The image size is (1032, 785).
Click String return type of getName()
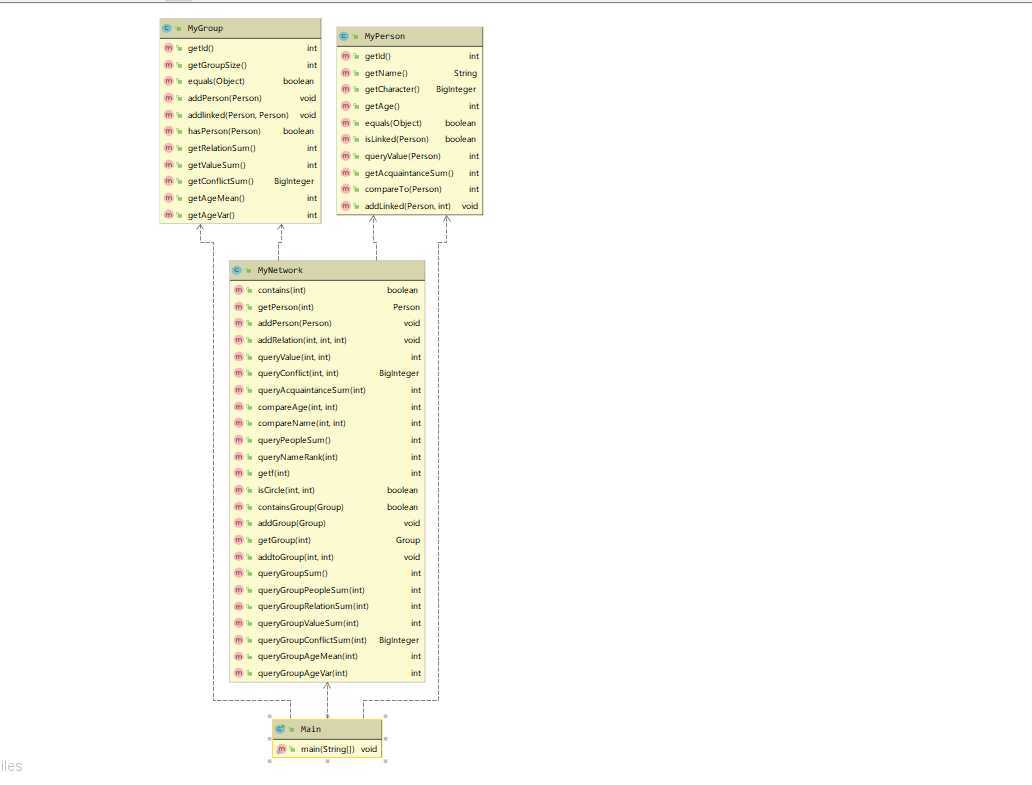[x=465, y=73]
